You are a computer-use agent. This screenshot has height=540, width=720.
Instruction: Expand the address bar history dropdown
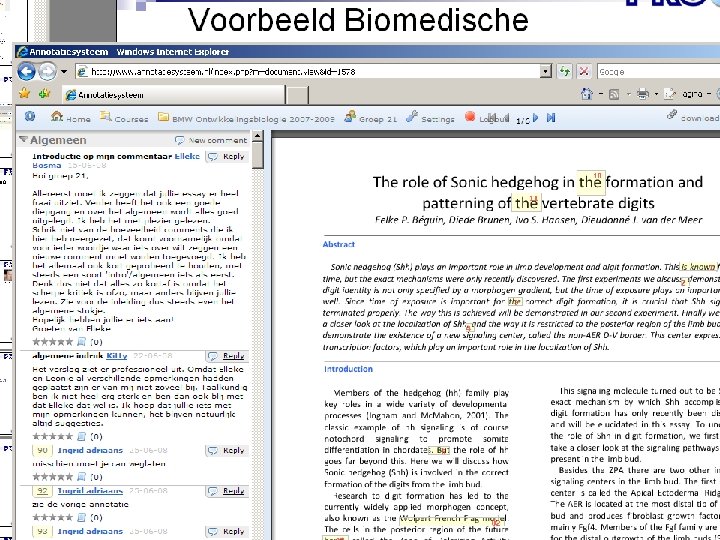(x=546, y=72)
